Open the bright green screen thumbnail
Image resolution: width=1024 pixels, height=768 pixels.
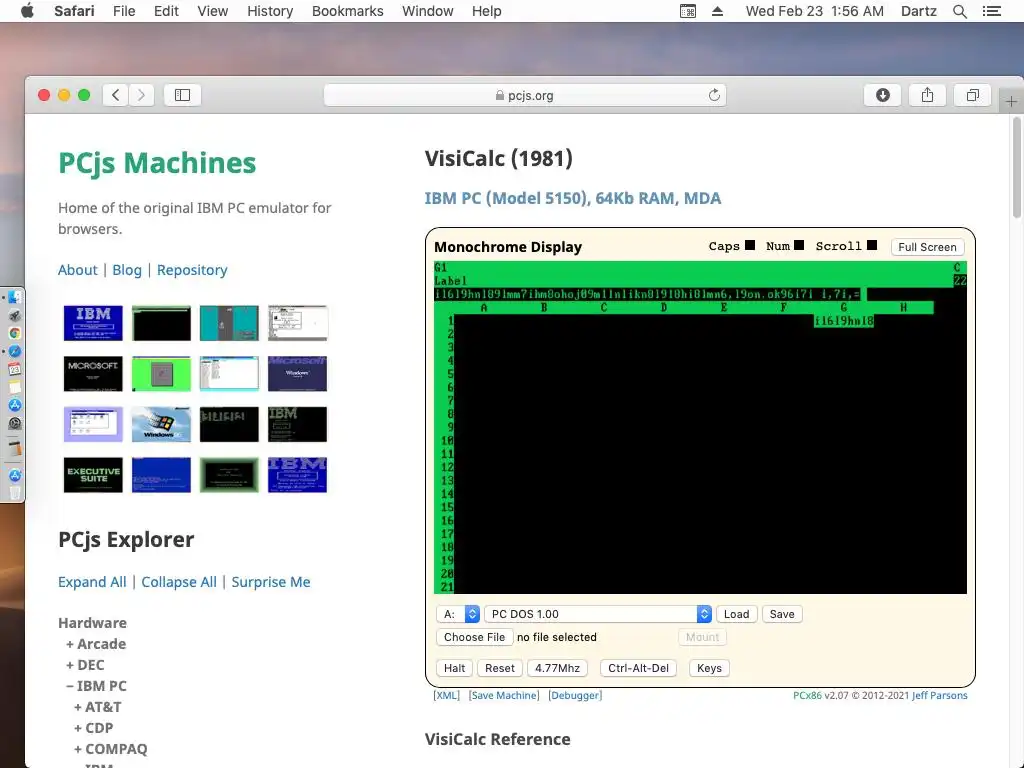161,374
